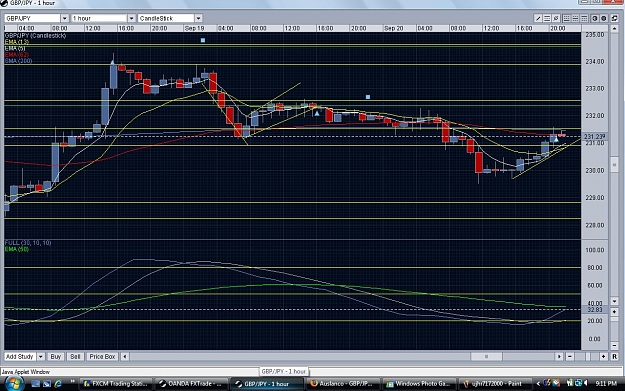Switch to Windows Photo Gallery taskbar window
Screen dimensions: 625x391
418,384
